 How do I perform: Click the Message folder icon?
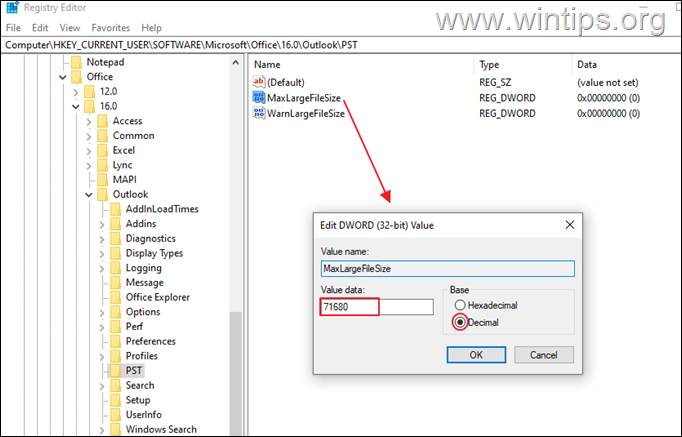[115, 283]
